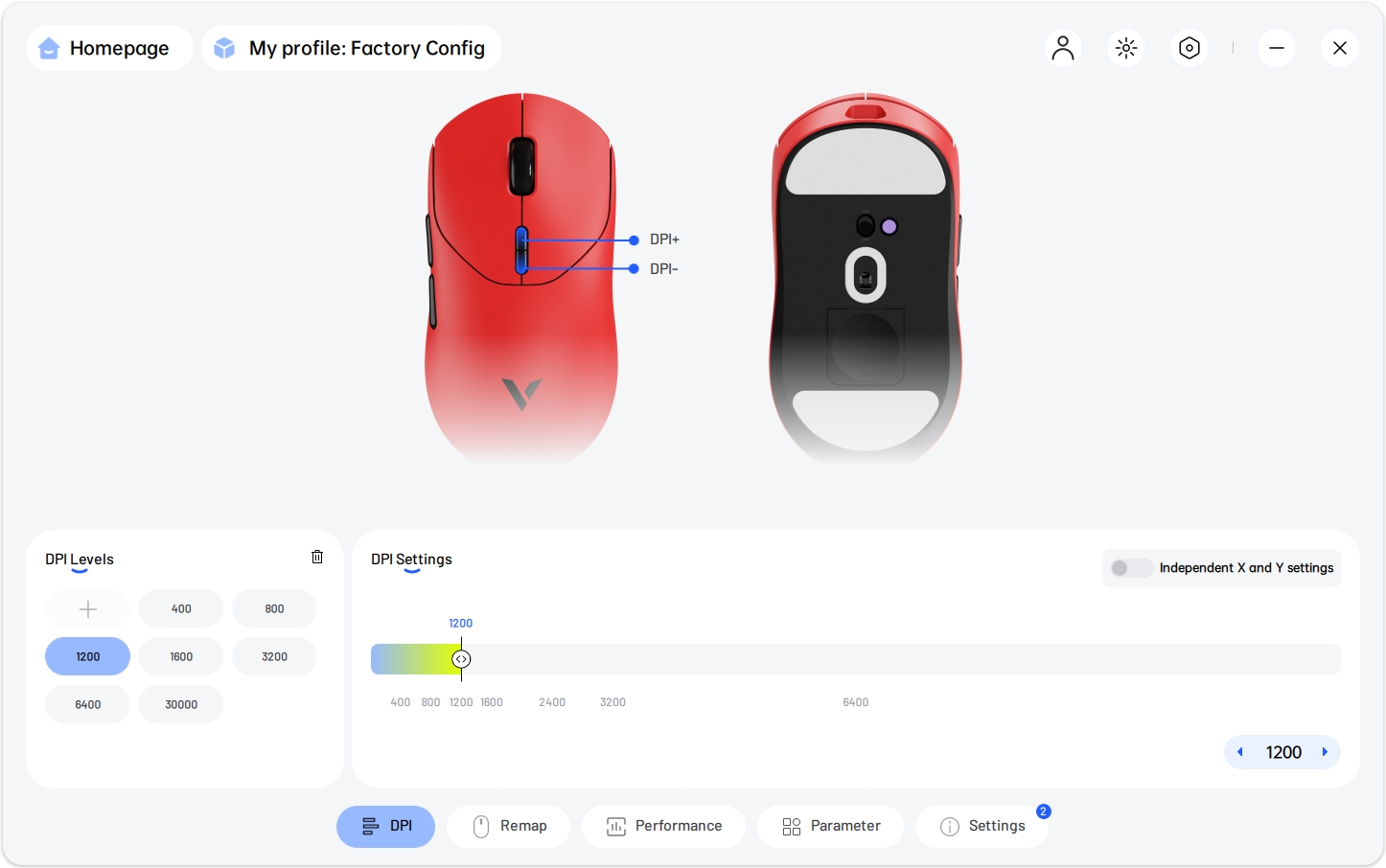Viewport: 1386px width, 868px height.
Task: Delete DPI level with trash icon
Action: 317,558
